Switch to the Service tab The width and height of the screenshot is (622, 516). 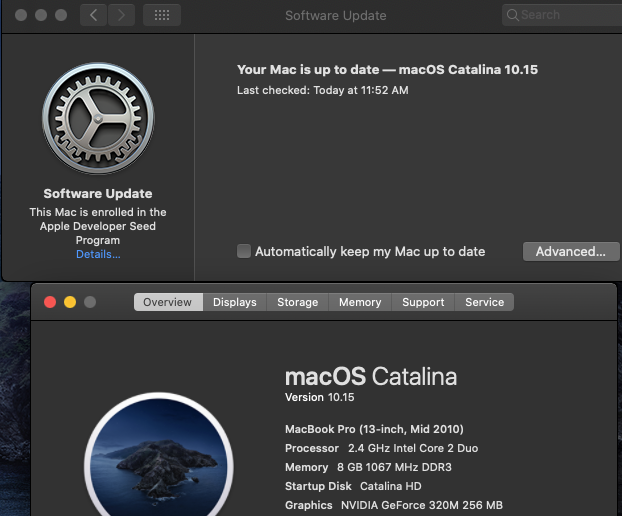click(x=484, y=302)
